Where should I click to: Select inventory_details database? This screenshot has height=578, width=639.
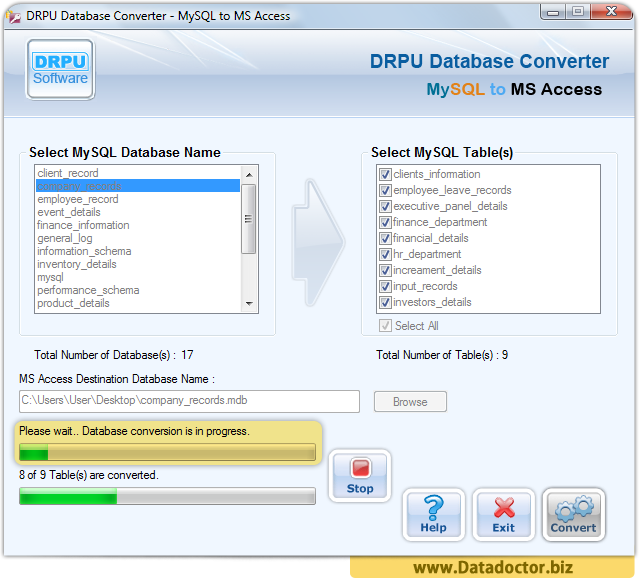138,264
